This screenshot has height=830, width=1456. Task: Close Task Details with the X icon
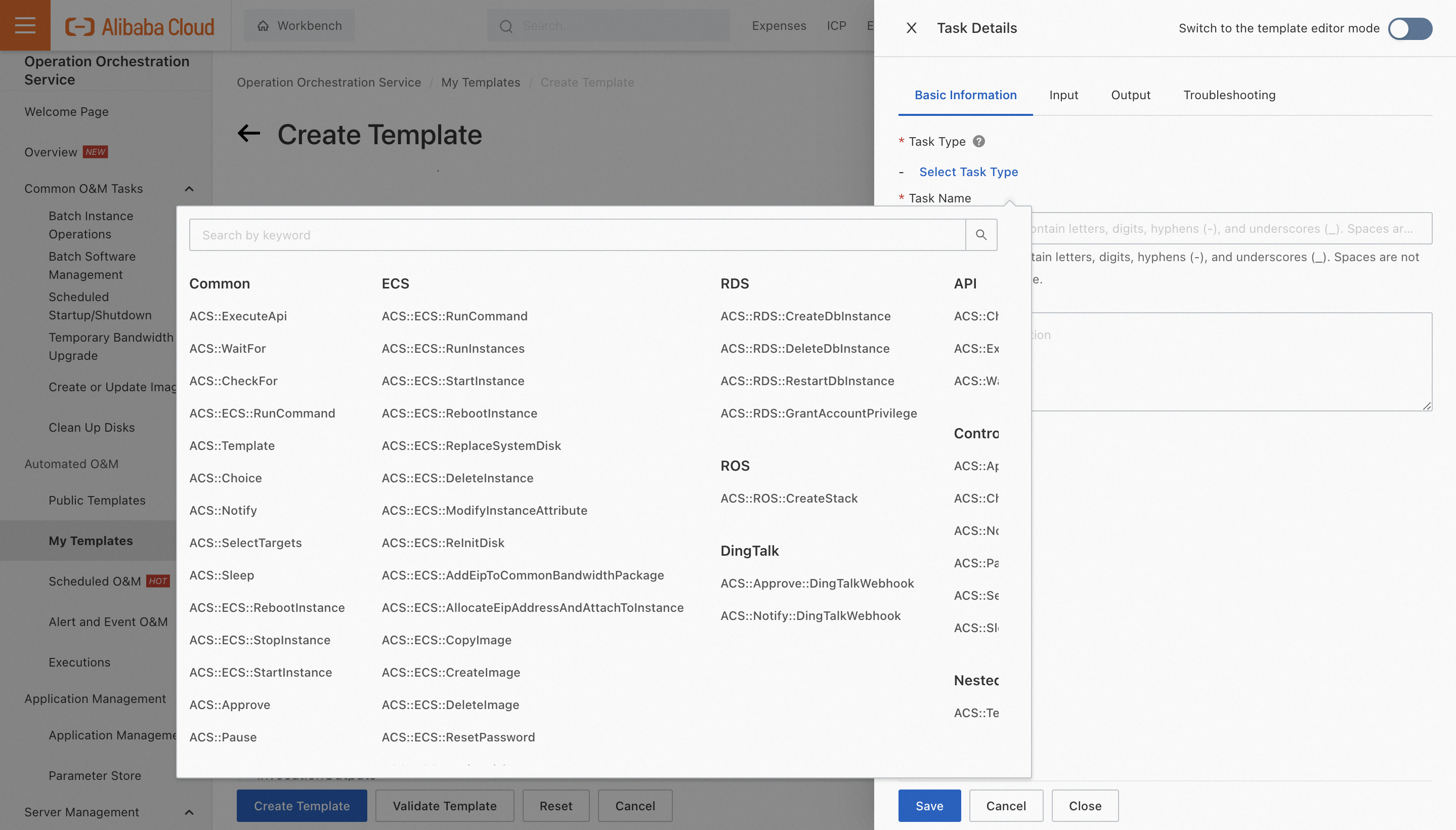coord(911,28)
